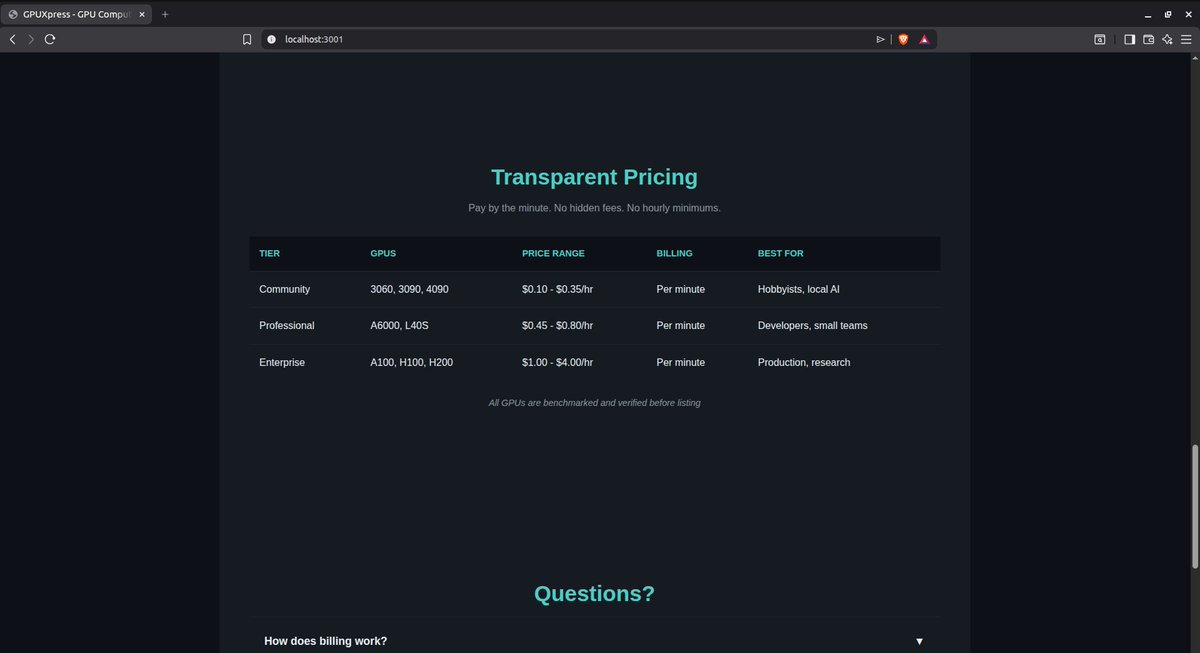The image size is (1200, 653).
Task: Go back to the previous page
Action: click(12, 39)
